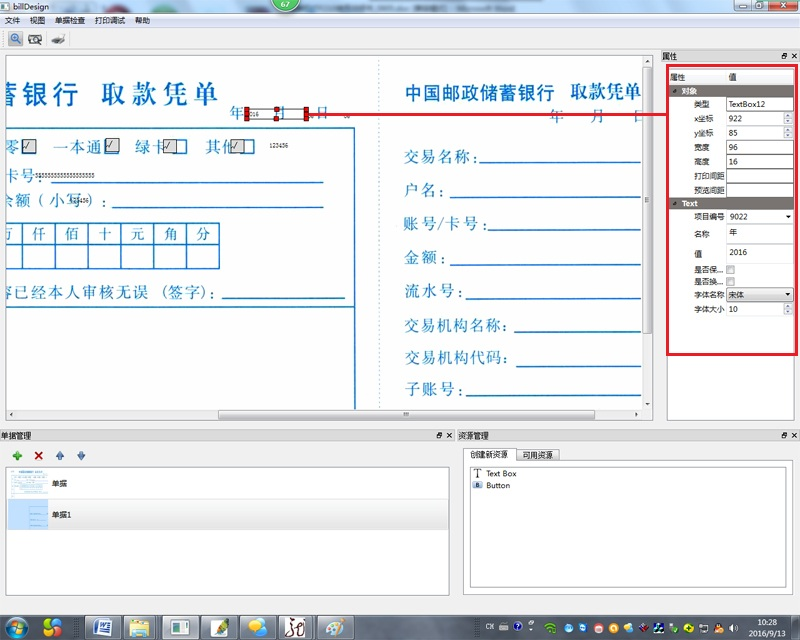Click the zoom in magnifier toolbar icon
800x640 pixels.
16,39
